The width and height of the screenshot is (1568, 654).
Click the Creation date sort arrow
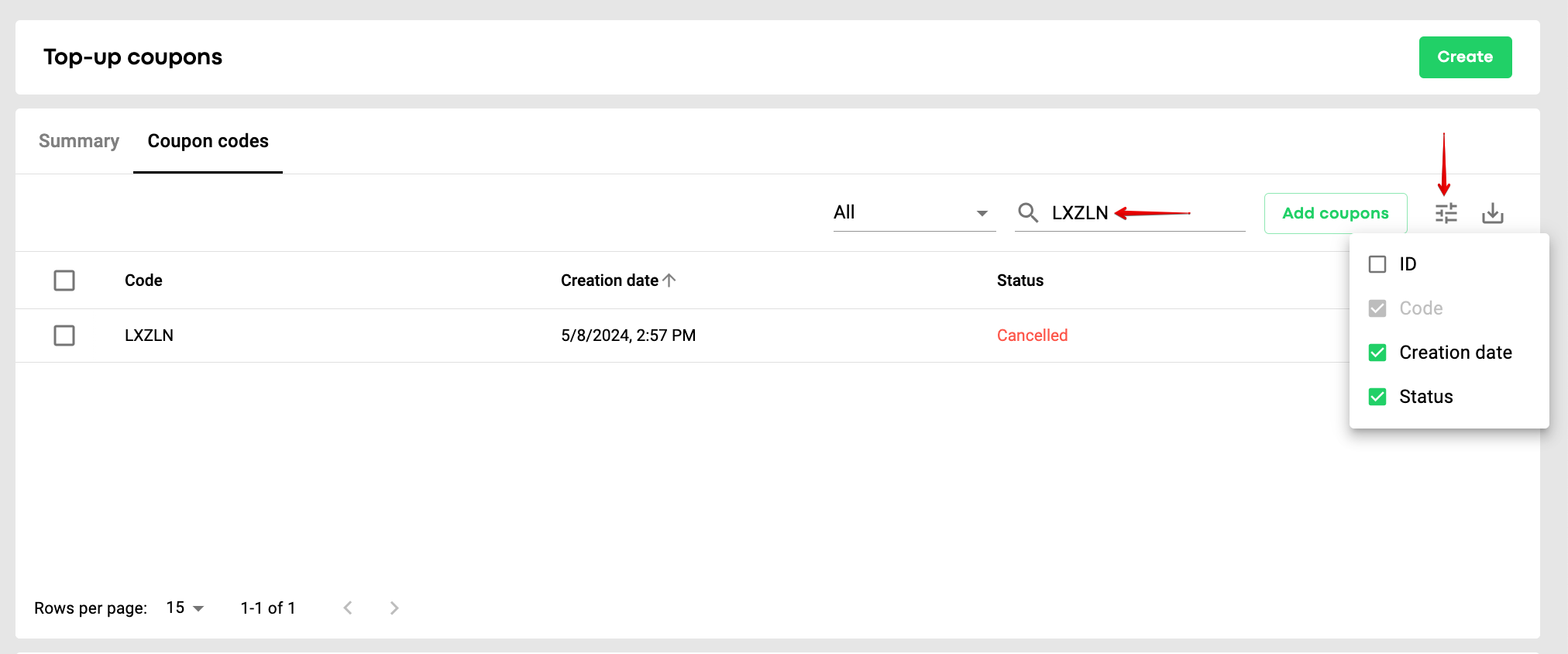pyautogui.click(x=670, y=281)
